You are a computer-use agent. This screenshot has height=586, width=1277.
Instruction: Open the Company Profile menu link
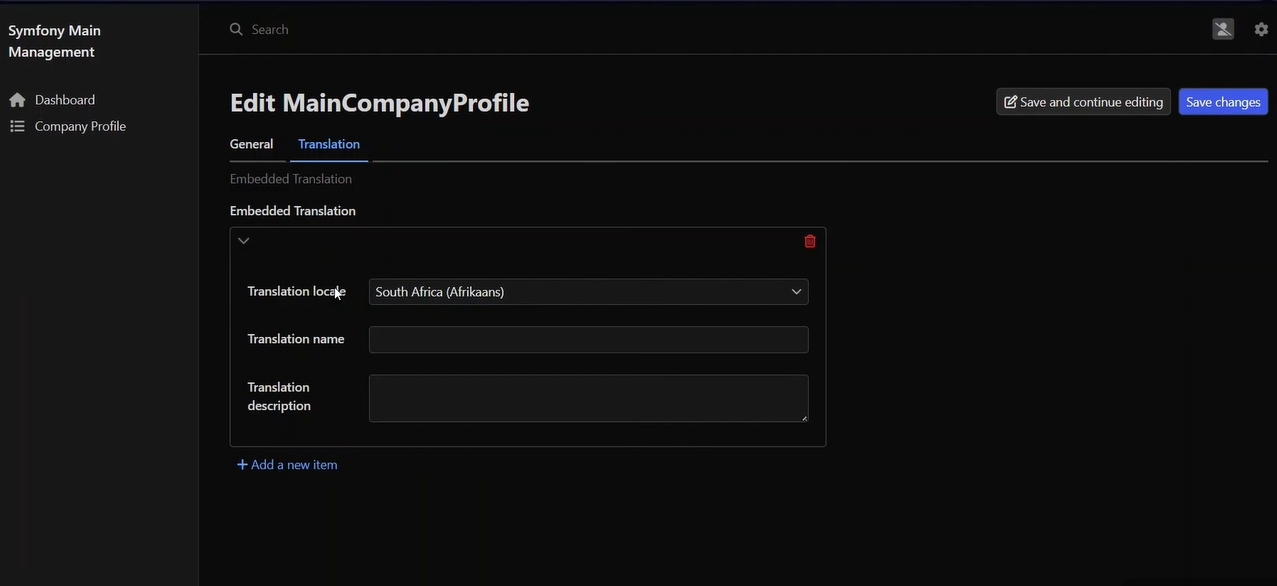pos(80,126)
